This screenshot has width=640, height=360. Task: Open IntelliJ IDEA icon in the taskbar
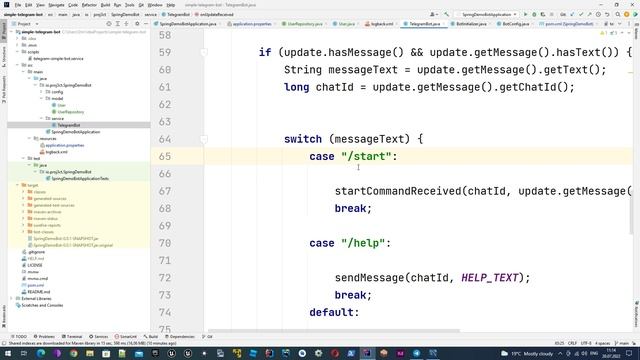click(367, 353)
